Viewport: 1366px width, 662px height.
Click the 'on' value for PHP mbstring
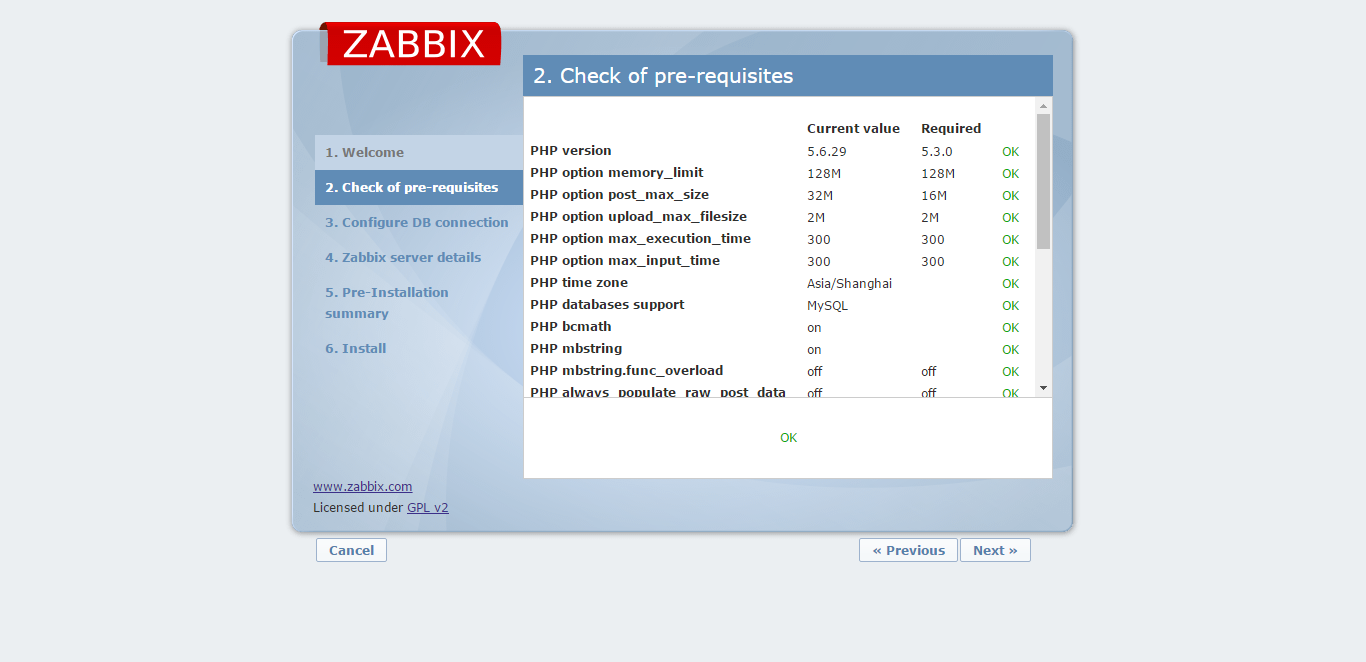pos(814,349)
